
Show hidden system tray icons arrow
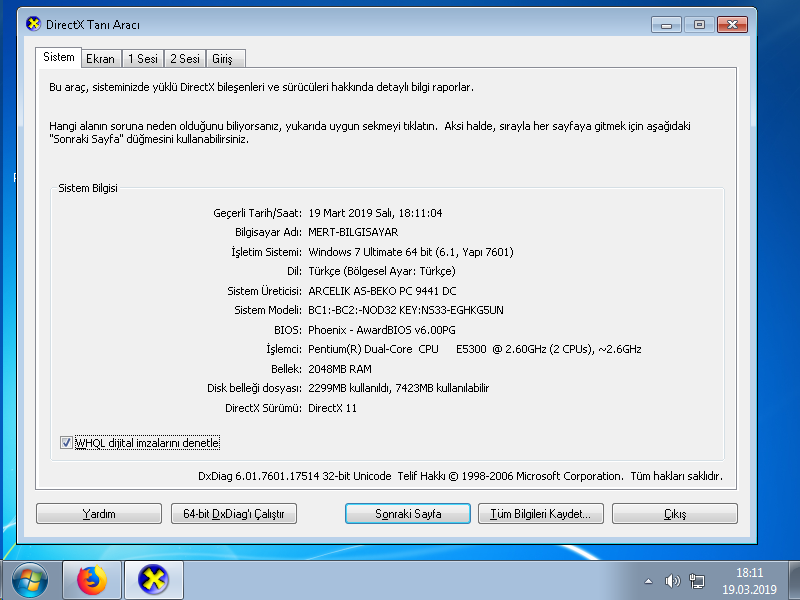tap(648, 581)
